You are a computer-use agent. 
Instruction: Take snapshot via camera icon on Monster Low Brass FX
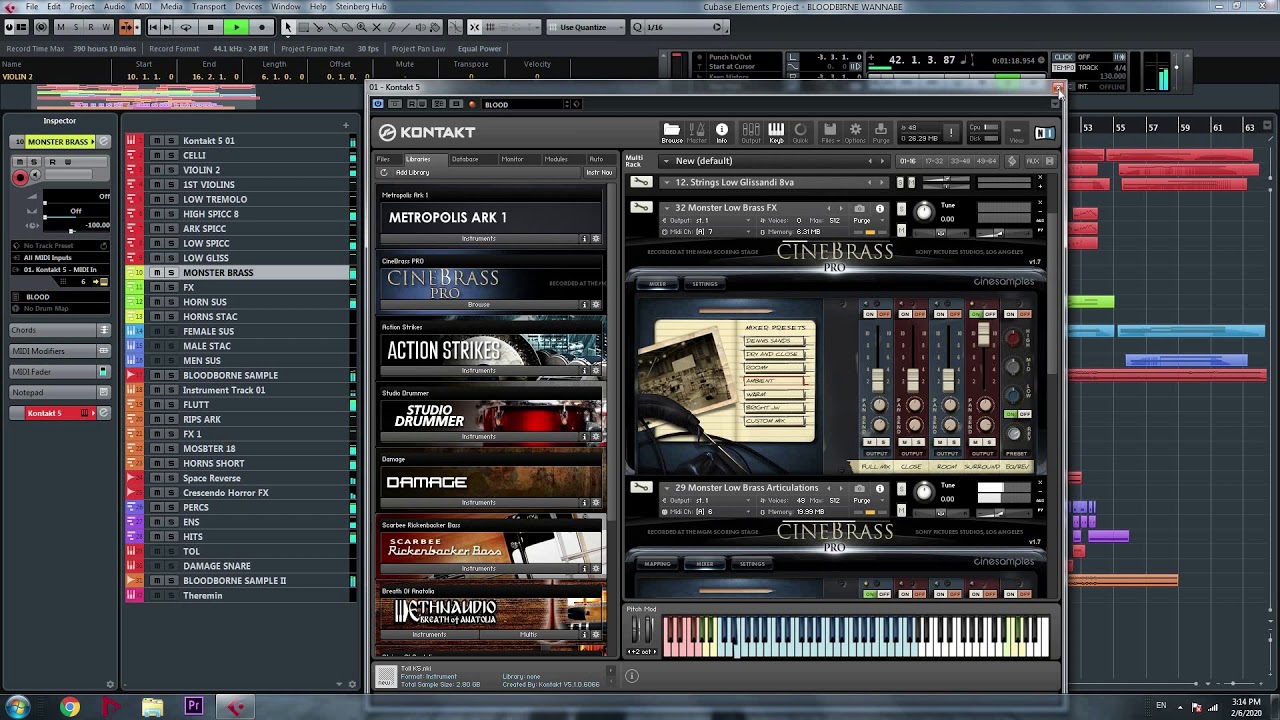tap(859, 209)
